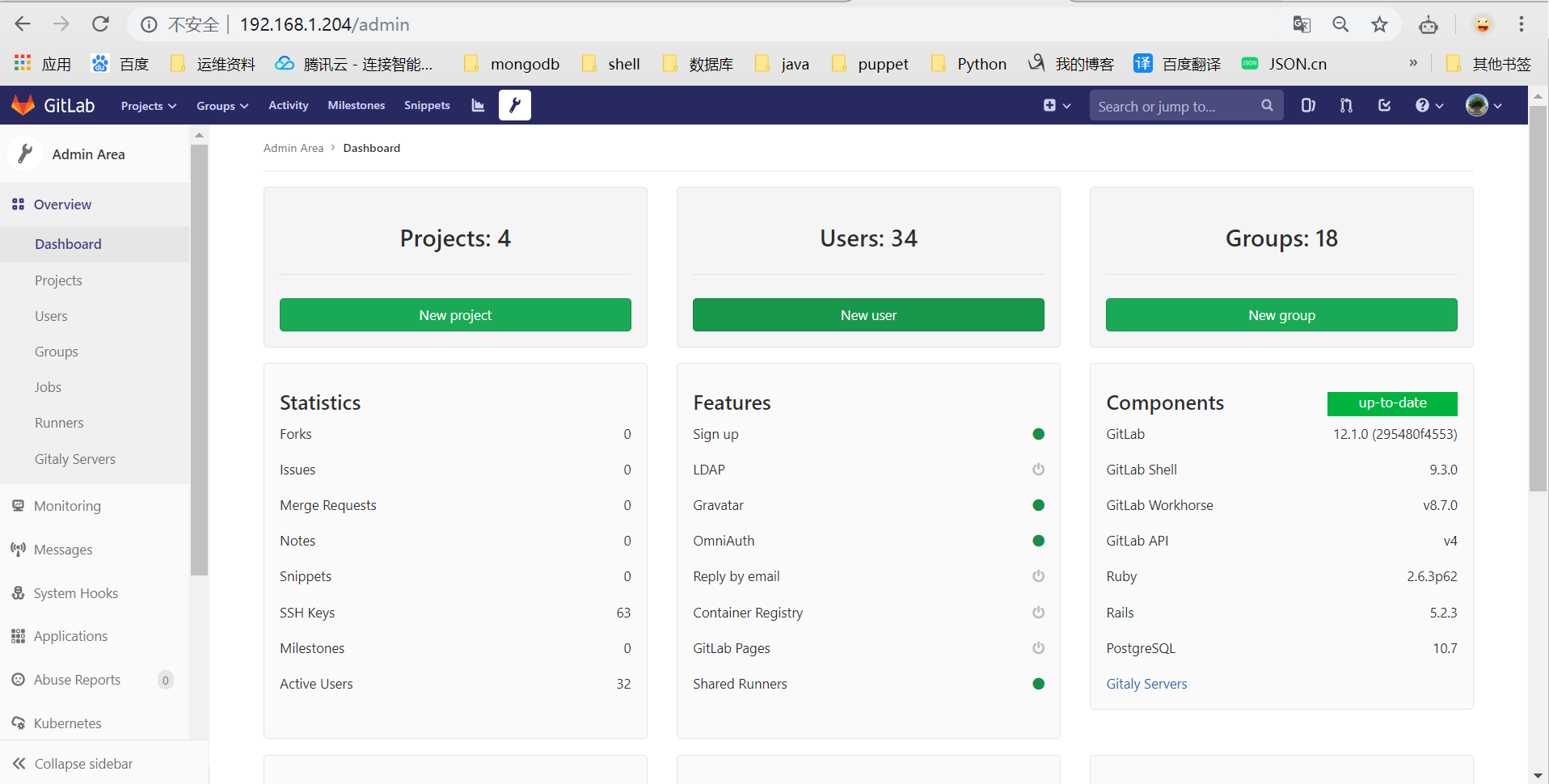Bookmark this page with the star icon
The image size is (1549, 784).
1379,24
